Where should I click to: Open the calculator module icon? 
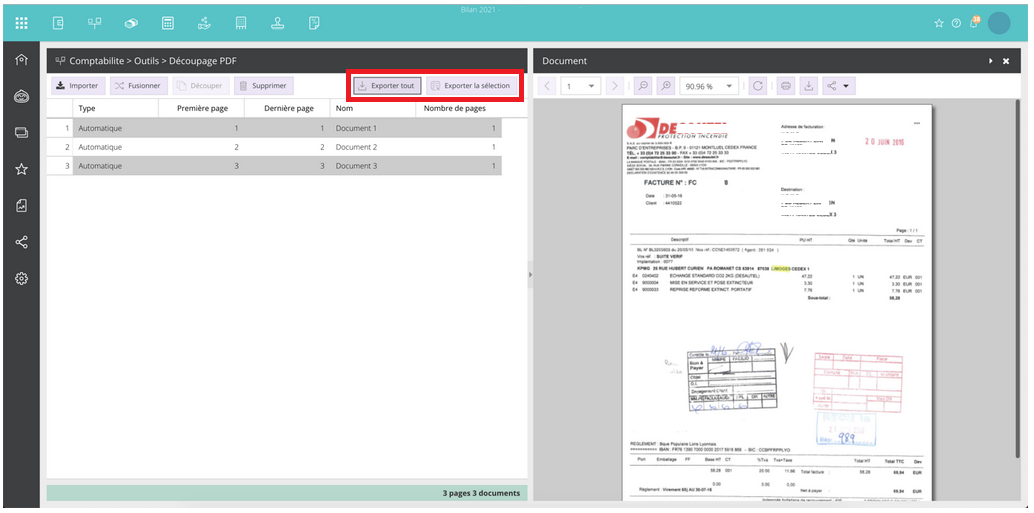point(168,23)
